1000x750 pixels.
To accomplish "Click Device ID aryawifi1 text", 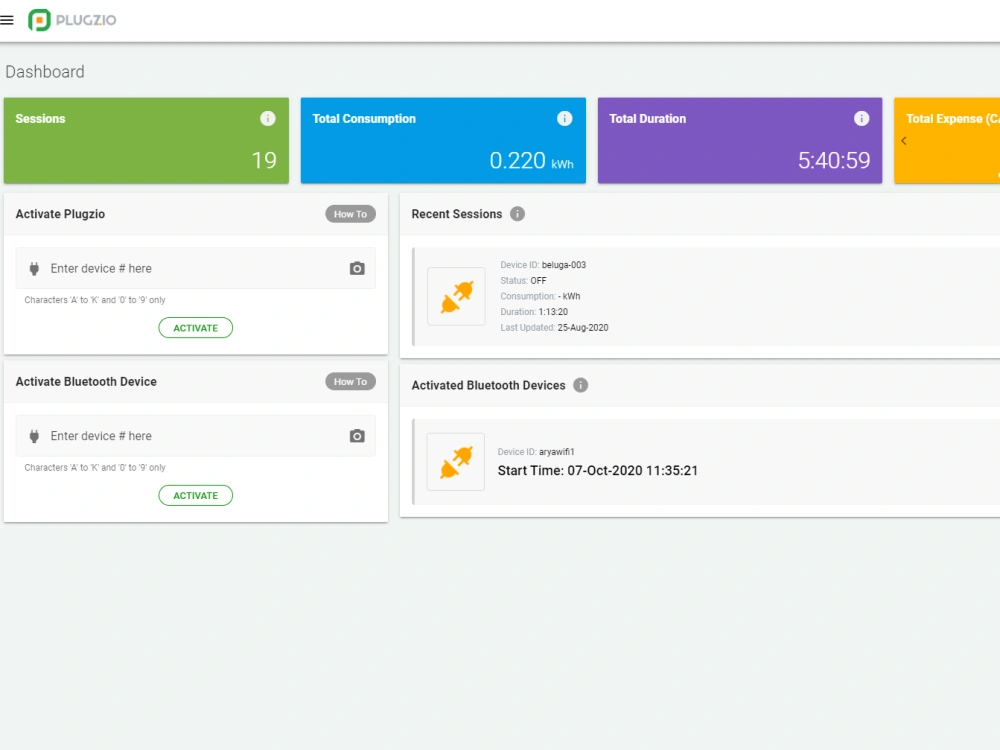I will (x=536, y=452).
